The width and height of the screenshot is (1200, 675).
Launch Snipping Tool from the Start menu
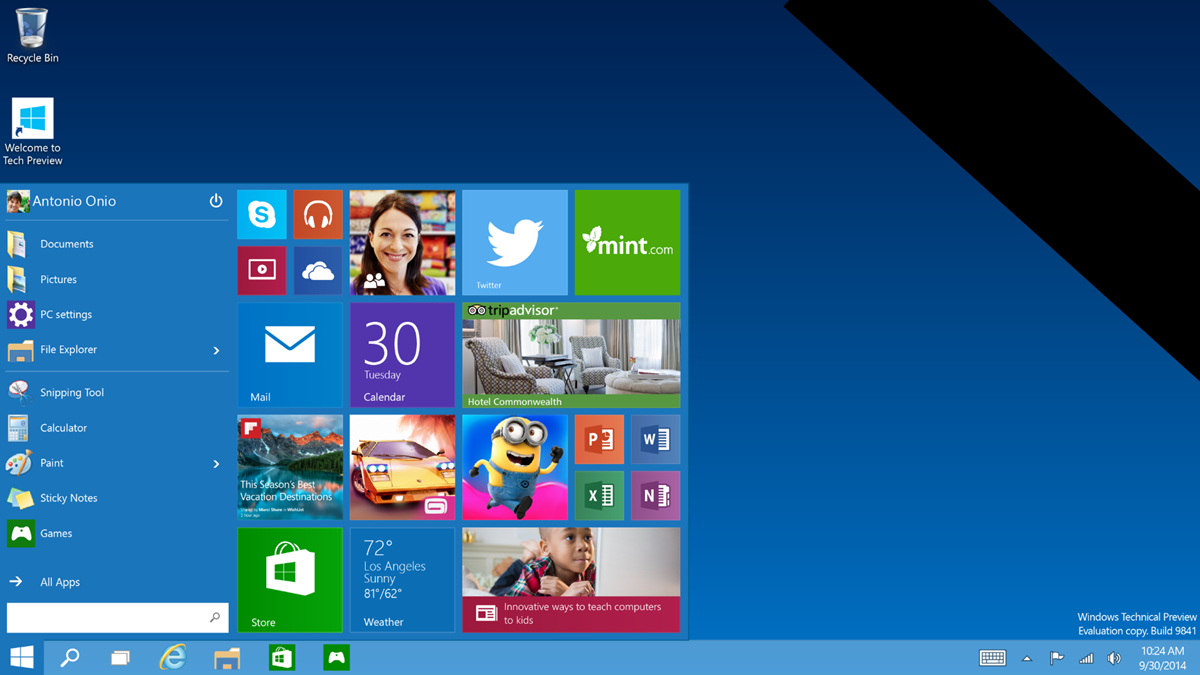tap(117, 393)
